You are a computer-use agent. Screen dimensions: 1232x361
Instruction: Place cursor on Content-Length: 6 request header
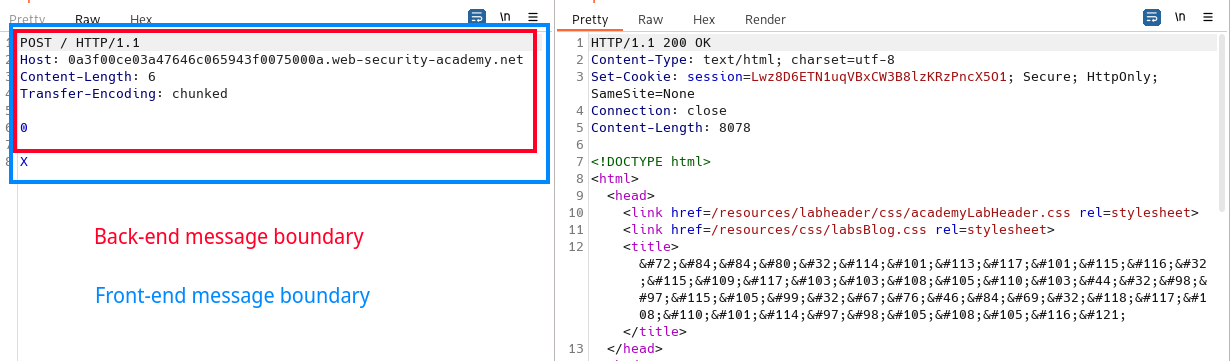[x=88, y=77]
